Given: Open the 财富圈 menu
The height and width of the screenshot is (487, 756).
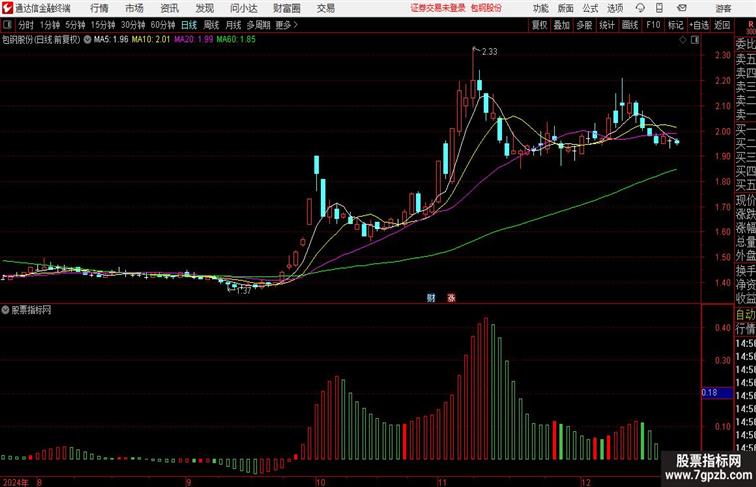Looking at the screenshot, I should click(x=287, y=8).
